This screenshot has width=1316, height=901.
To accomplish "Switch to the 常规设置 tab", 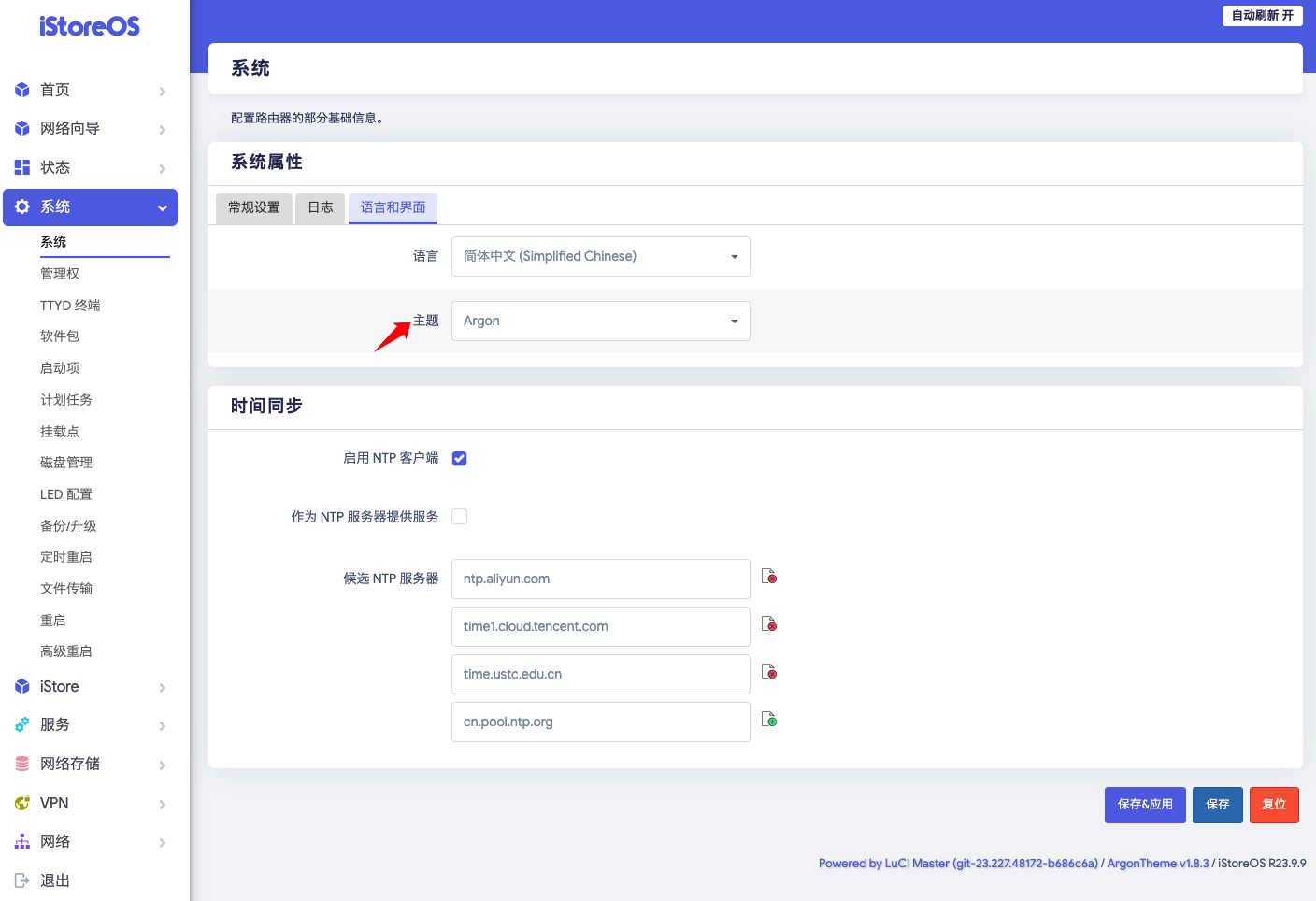I will (253, 208).
